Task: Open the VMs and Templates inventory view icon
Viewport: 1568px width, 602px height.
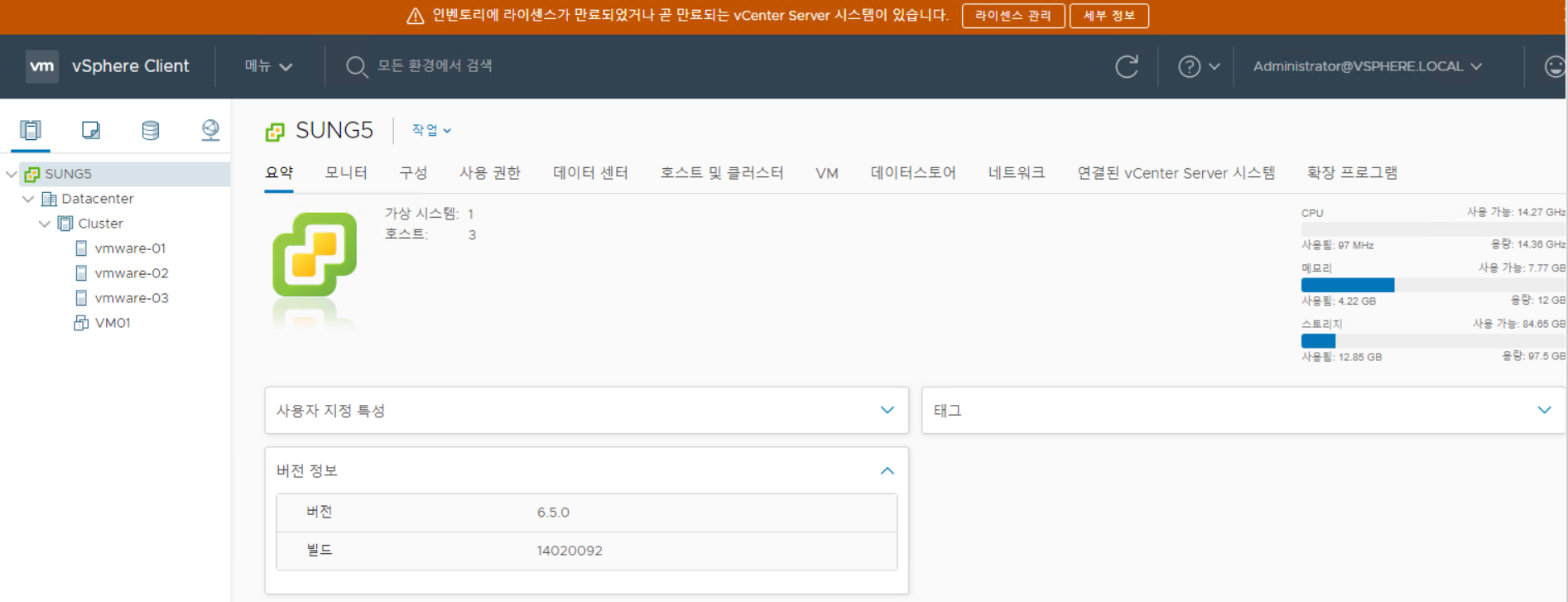Action: [91, 130]
